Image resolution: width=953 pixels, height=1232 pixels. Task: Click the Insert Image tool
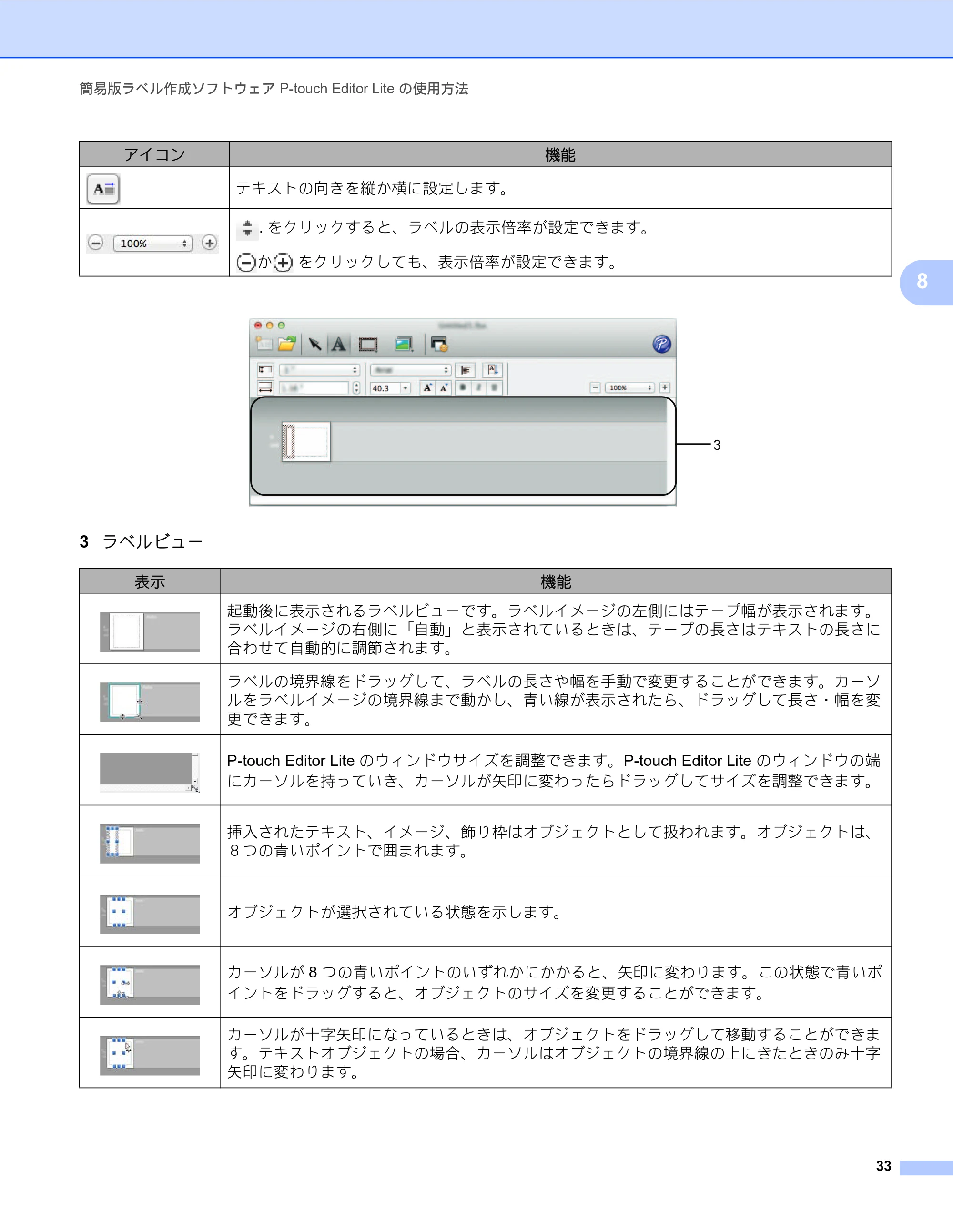coord(404,344)
